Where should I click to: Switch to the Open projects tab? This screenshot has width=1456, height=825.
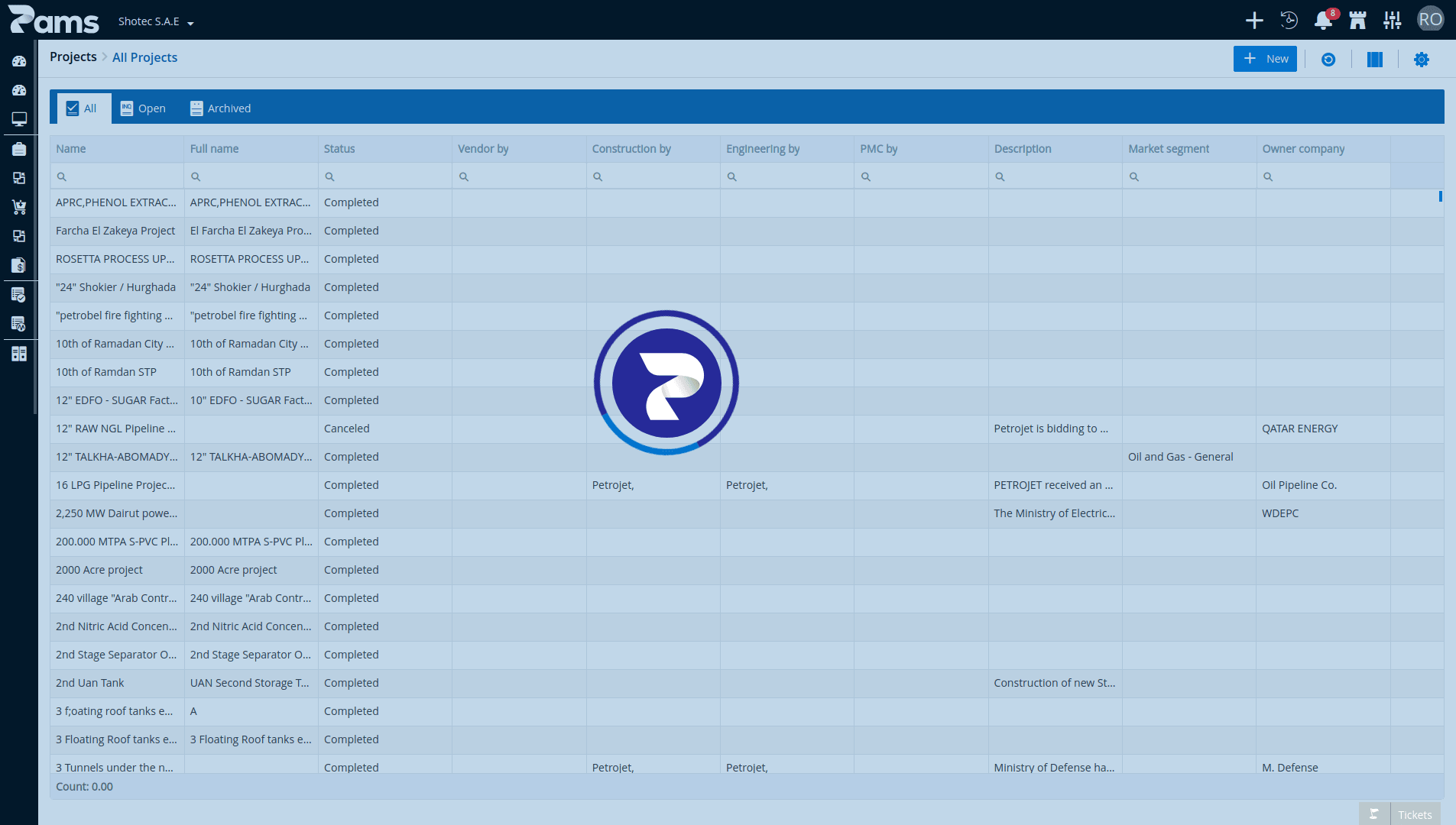143,108
